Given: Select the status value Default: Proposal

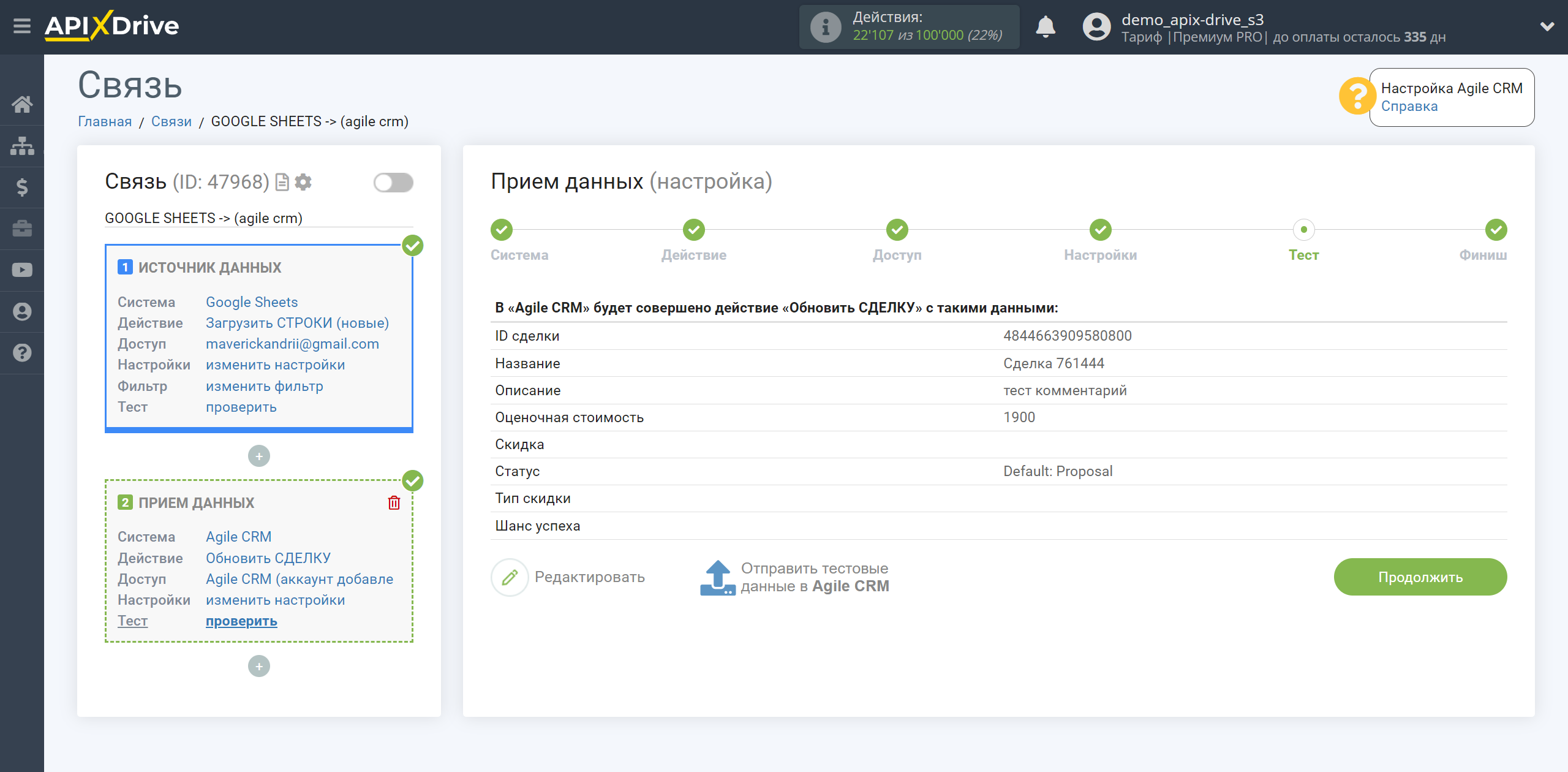Looking at the screenshot, I should (x=1058, y=471).
